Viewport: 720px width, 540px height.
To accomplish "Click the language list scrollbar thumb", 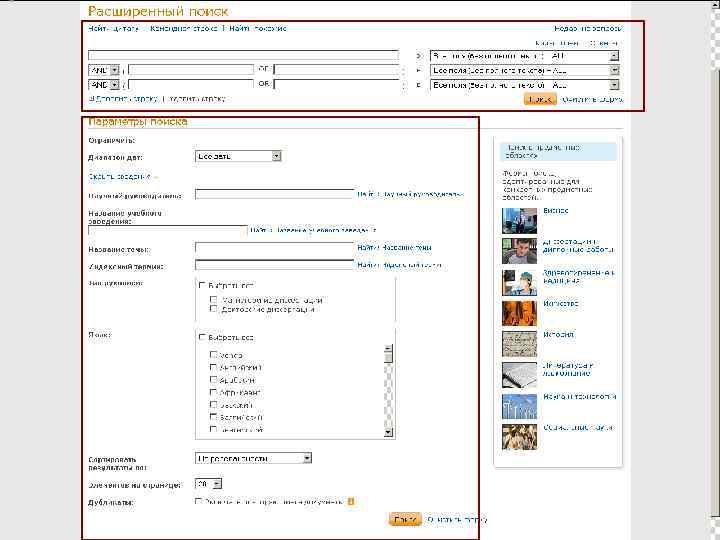I will (x=388, y=357).
